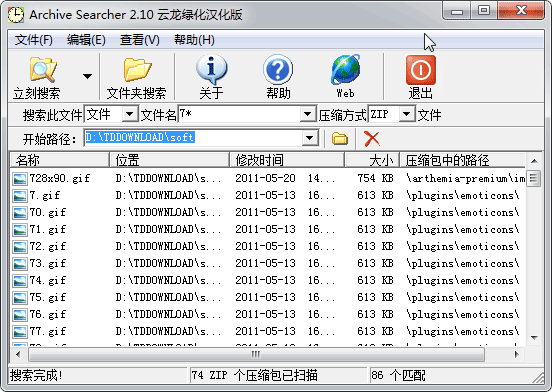Select the file name 7.gif
This screenshot has height=392, width=552.
point(45,195)
